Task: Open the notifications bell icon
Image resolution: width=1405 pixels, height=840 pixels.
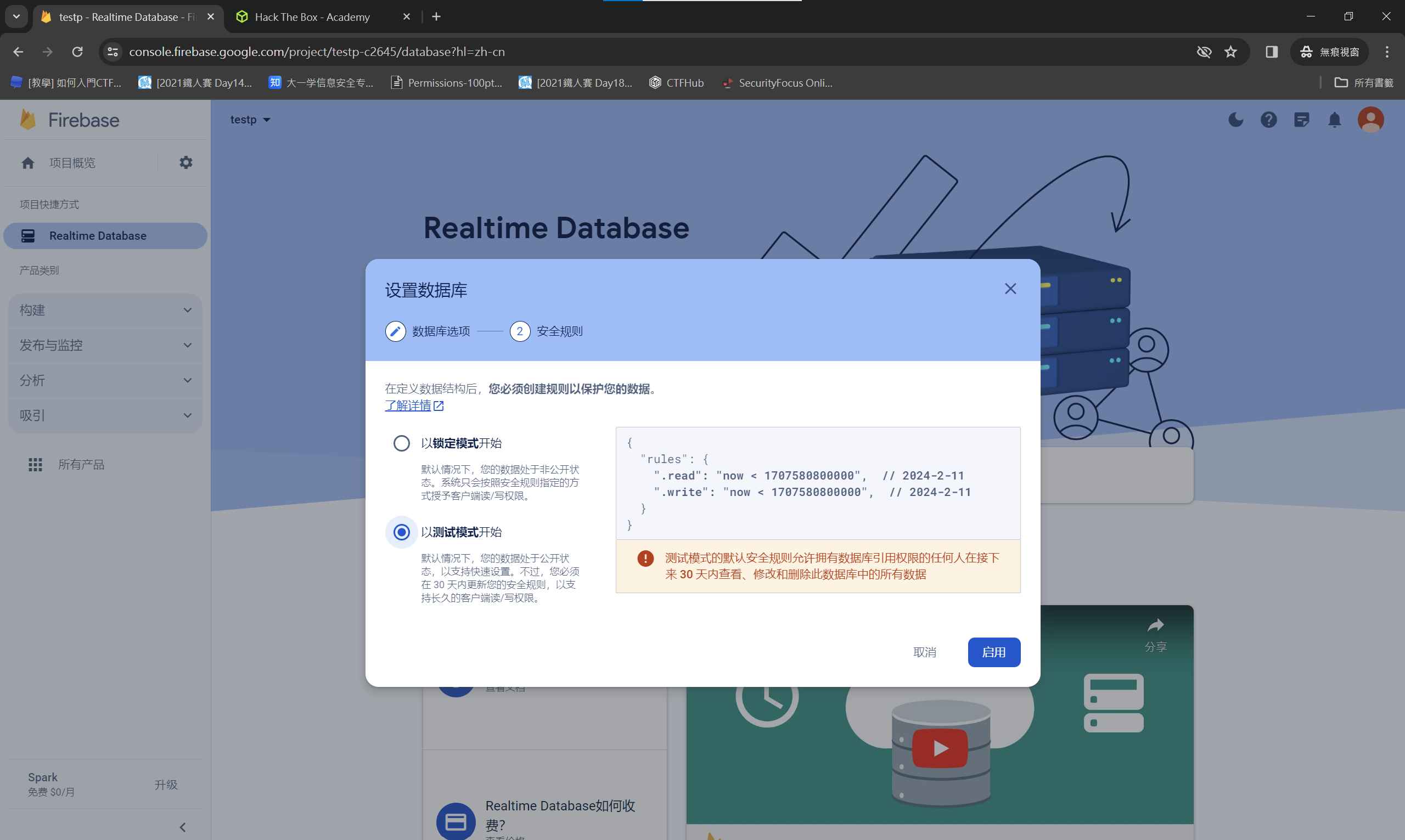Action: [1334, 120]
